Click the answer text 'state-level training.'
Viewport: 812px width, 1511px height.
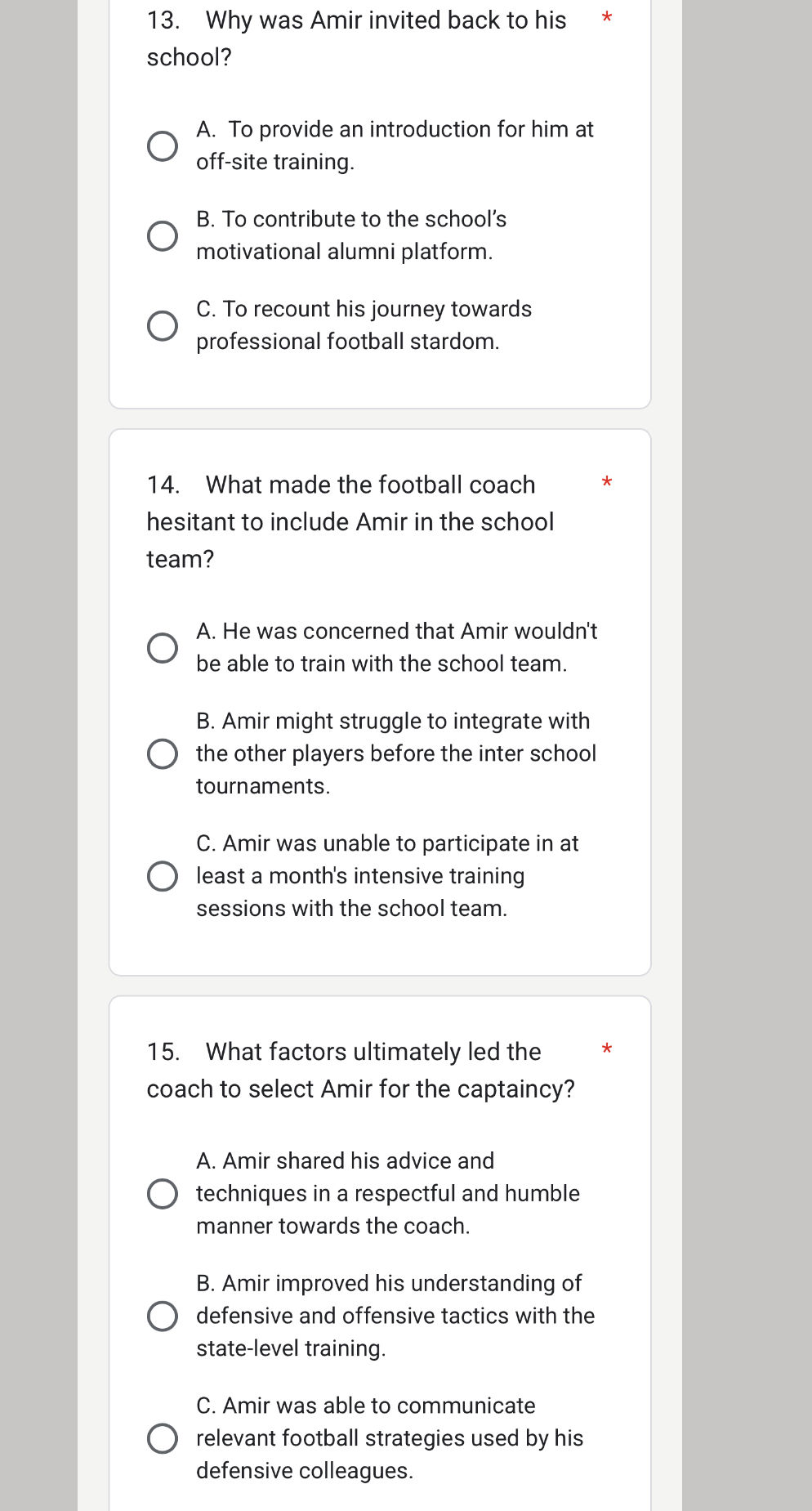(291, 1348)
